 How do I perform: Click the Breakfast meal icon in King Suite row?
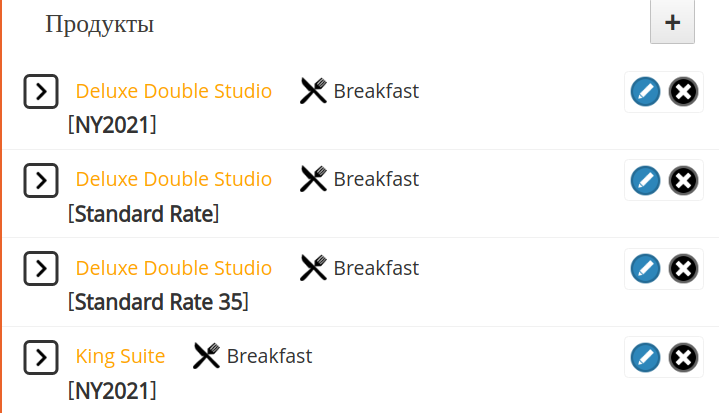coord(206,356)
